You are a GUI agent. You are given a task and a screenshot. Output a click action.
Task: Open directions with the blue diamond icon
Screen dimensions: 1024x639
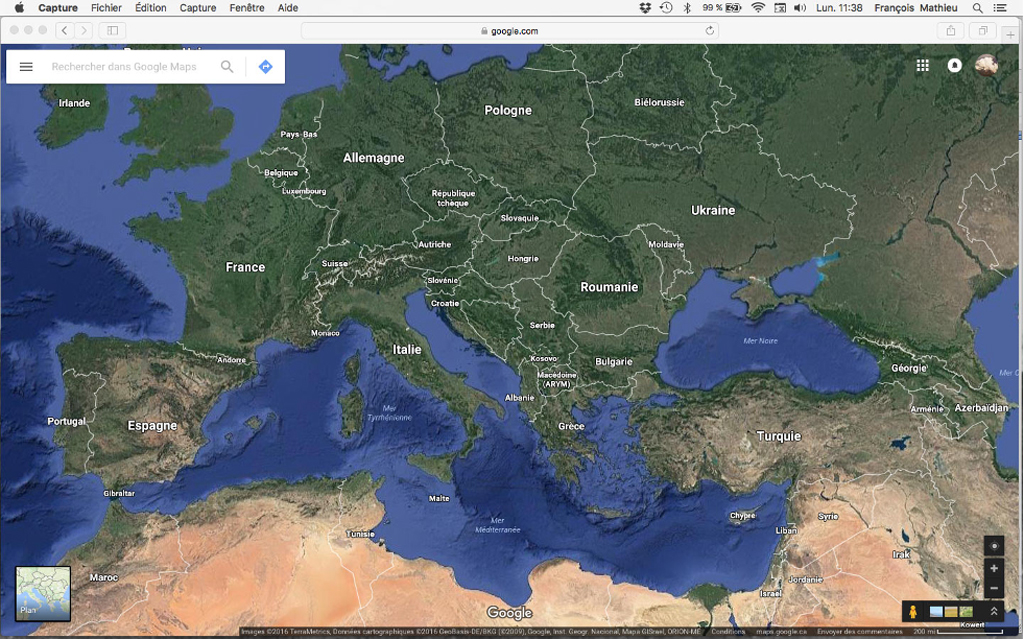click(x=265, y=67)
